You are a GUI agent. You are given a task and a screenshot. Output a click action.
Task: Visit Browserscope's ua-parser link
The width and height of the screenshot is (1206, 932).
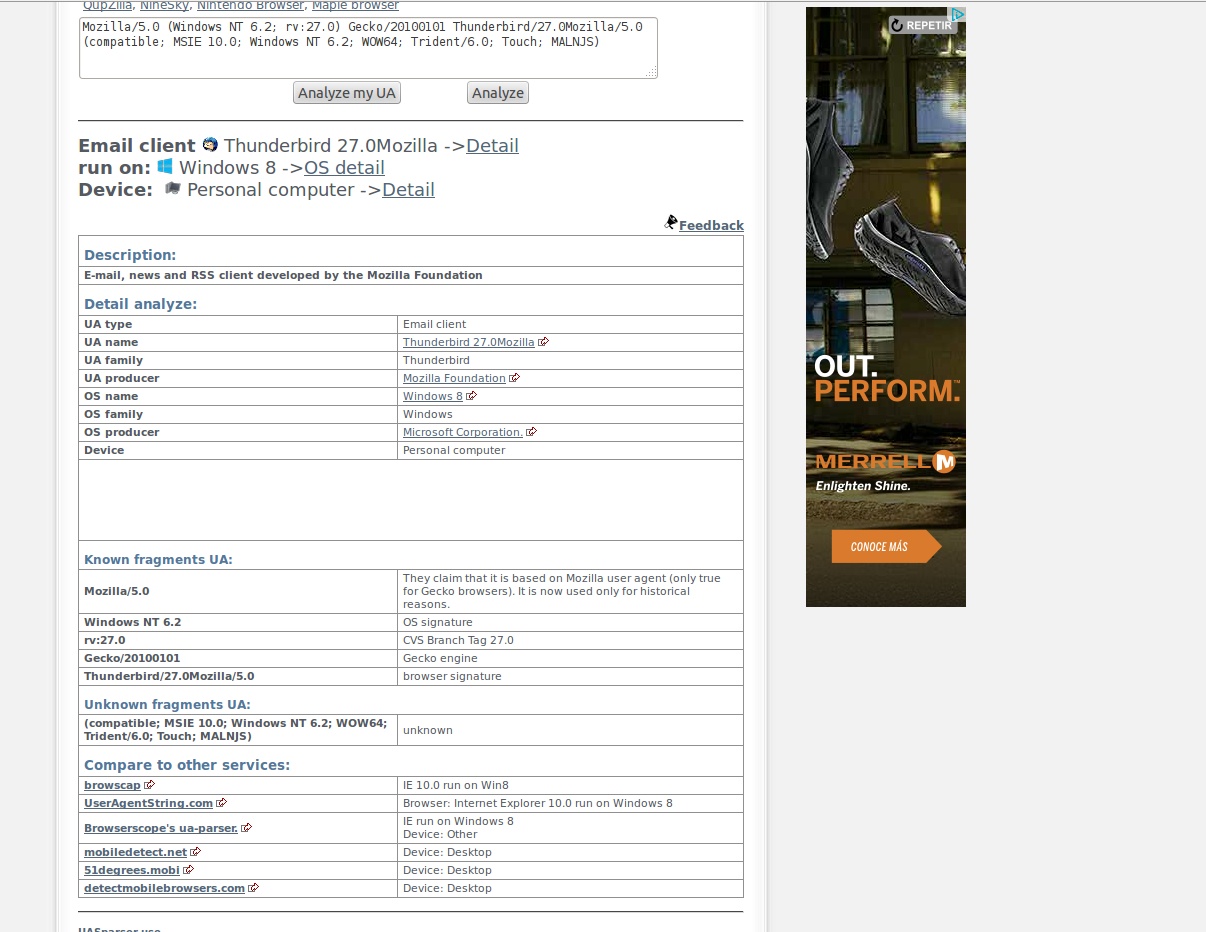point(161,828)
